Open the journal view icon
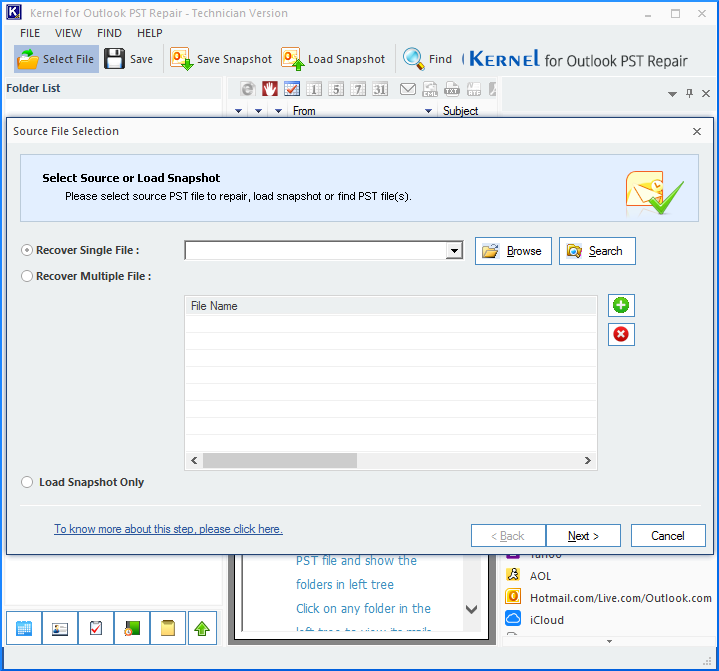Image resolution: width=719 pixels, height=671 pixels. point(132,628)
